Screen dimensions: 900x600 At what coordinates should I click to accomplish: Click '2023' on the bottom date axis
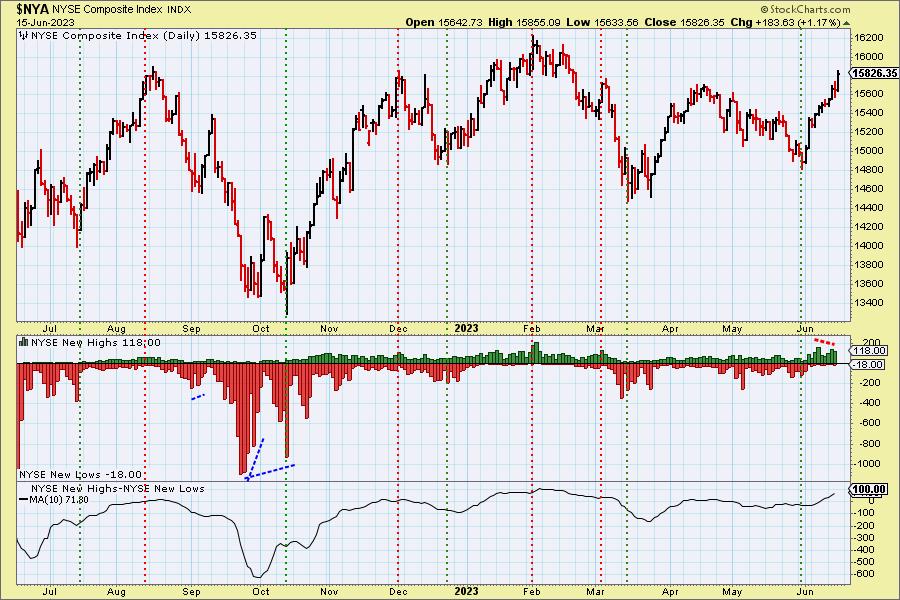[x=466, y=591]
